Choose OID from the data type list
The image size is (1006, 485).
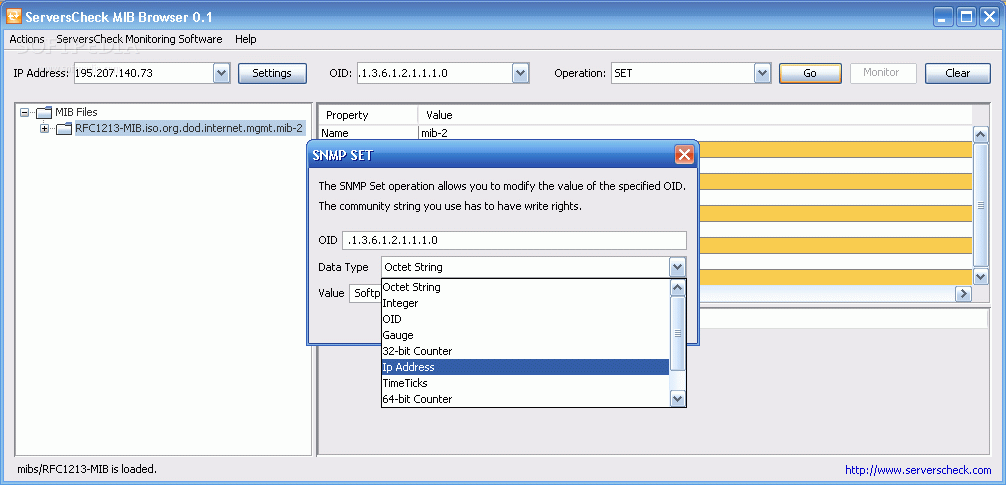click(x=525, y=319)
